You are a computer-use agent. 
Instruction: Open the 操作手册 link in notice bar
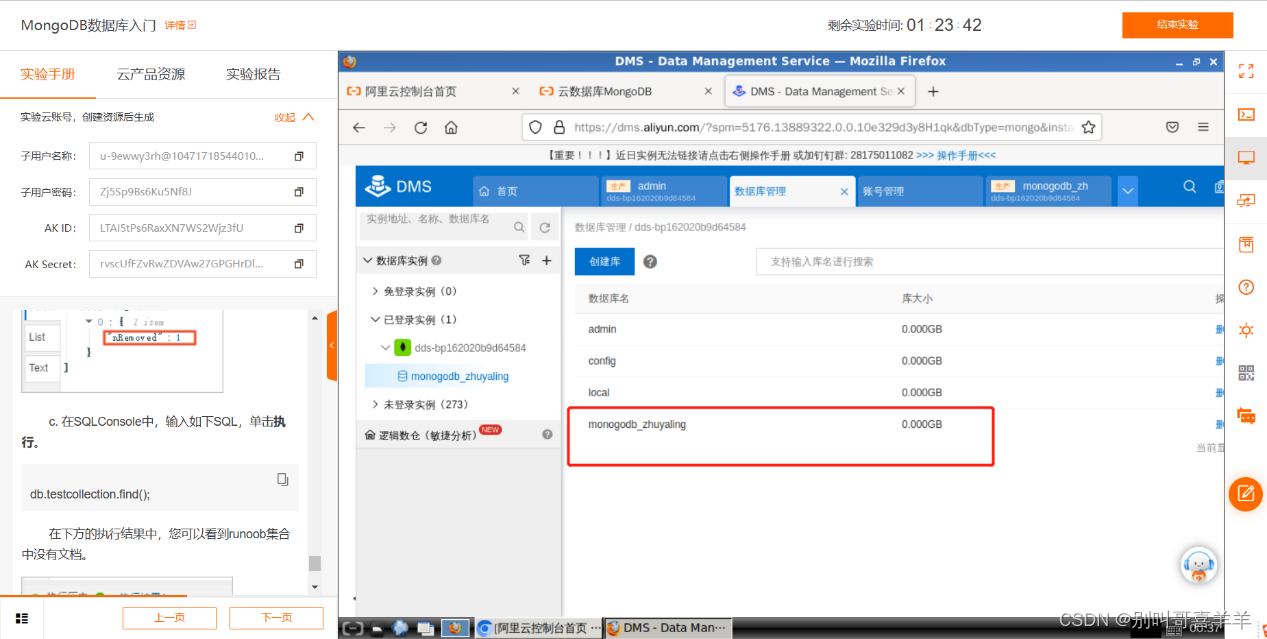coord(955,155)
